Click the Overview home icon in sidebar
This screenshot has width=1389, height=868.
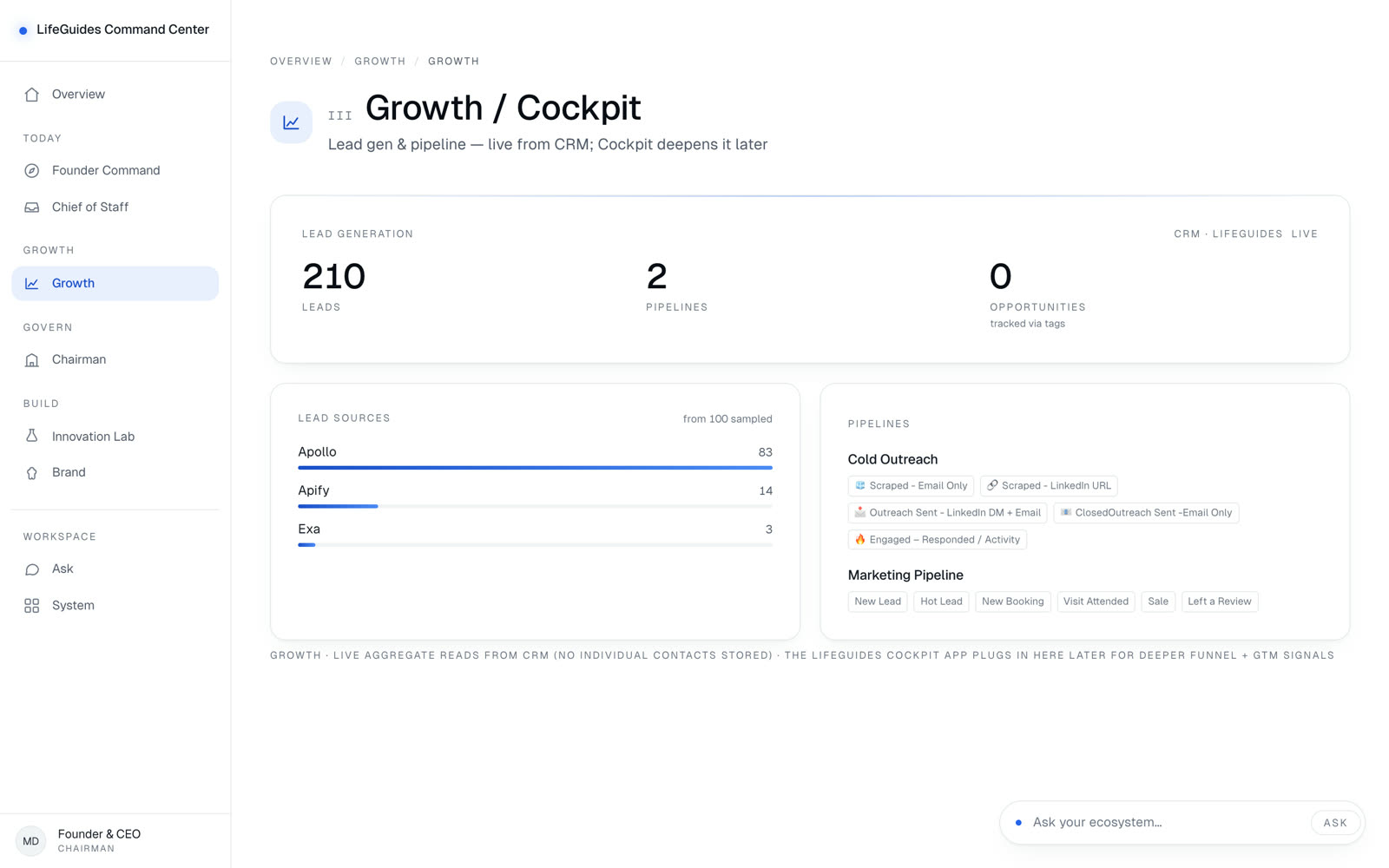[32, 95]
